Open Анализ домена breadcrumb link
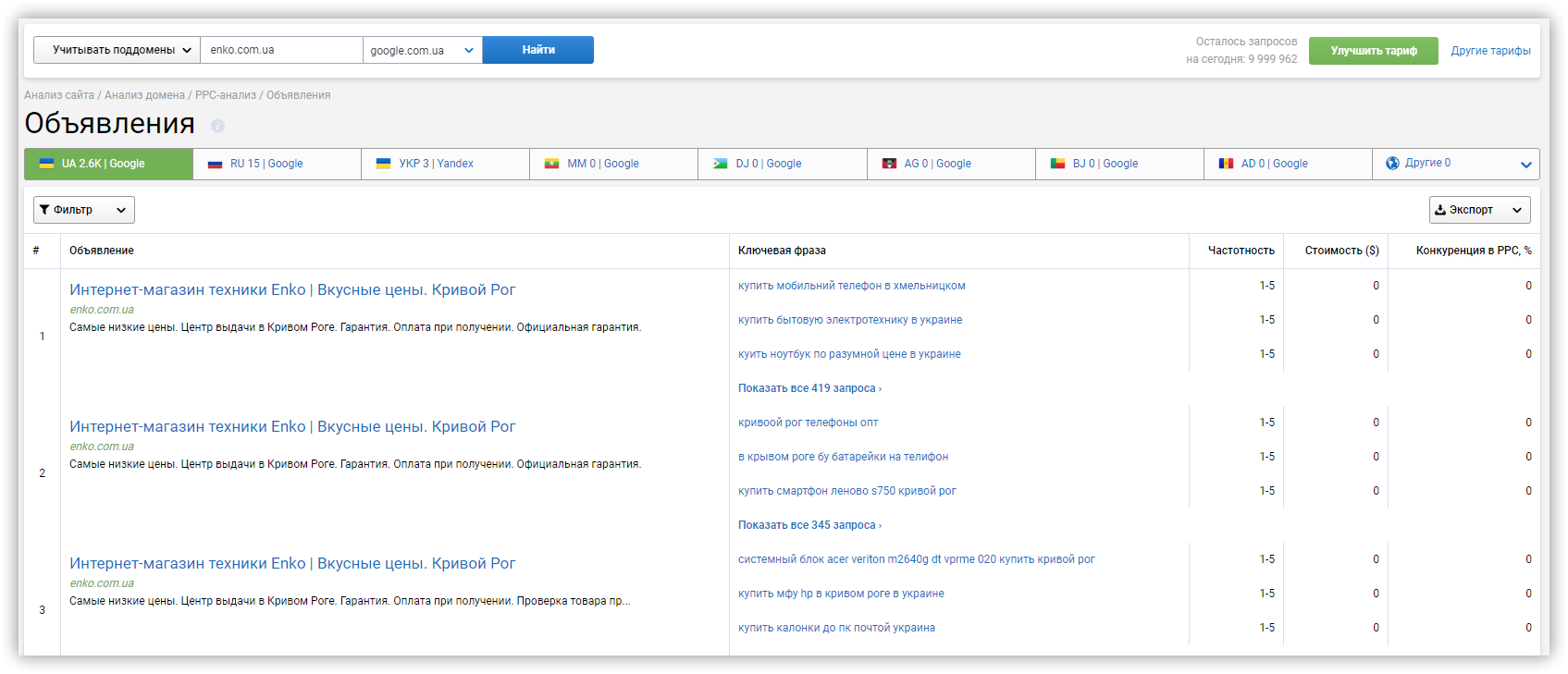Image resolution: width=1568 pixels, height=674 pixels. point(144,95)
